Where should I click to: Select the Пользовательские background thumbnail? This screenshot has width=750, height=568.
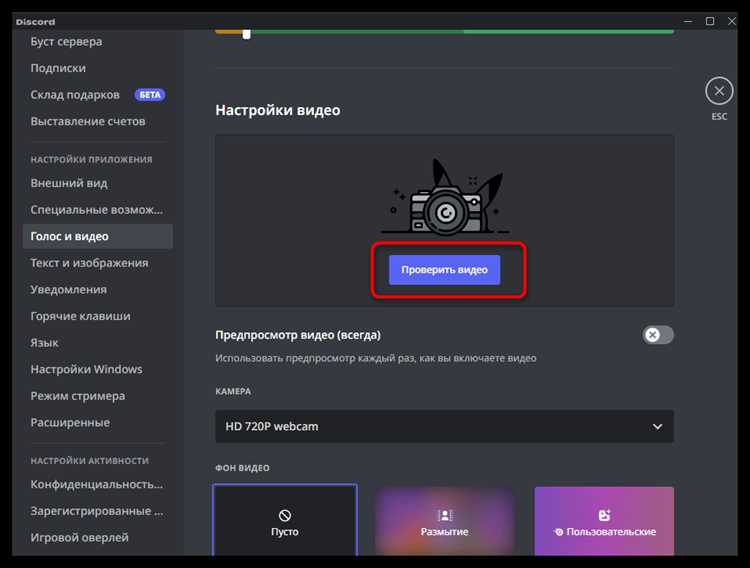[604, 521]
